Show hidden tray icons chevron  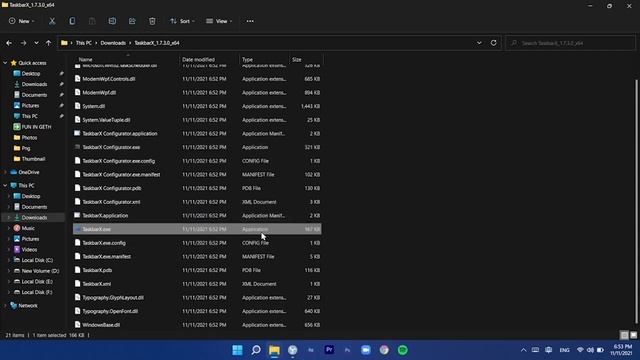[523, 350]
